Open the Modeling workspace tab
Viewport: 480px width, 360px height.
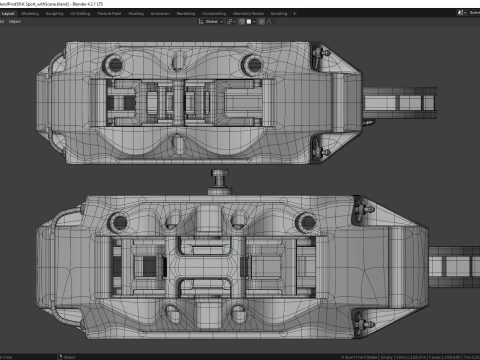30,14
